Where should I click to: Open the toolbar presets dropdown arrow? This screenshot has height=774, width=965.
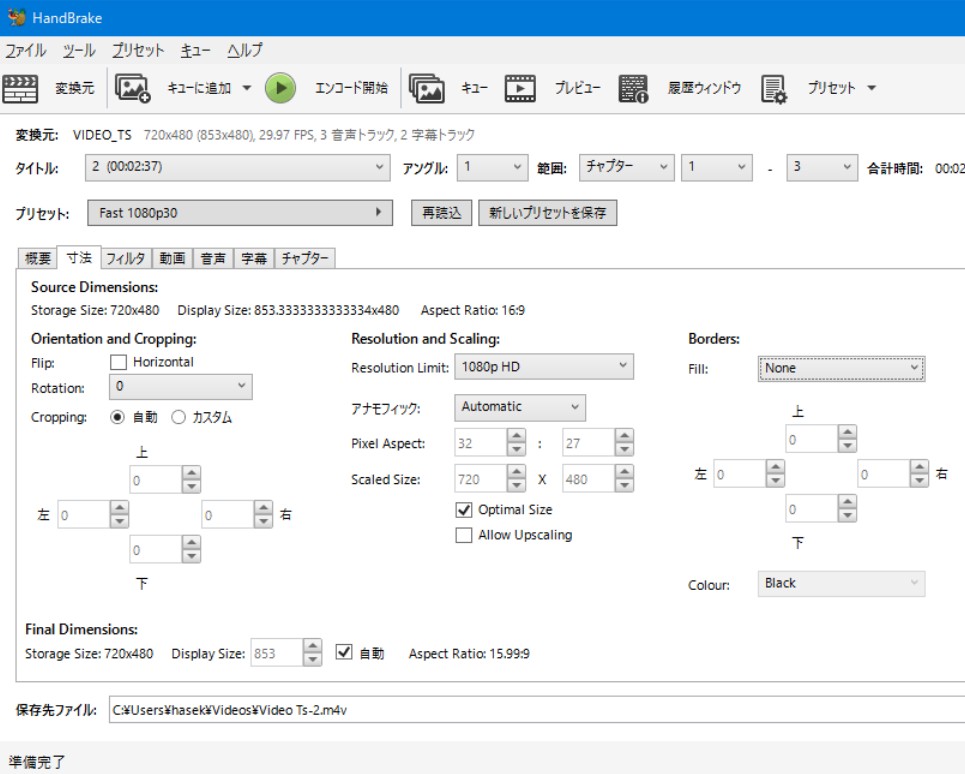tap(871, 88)
